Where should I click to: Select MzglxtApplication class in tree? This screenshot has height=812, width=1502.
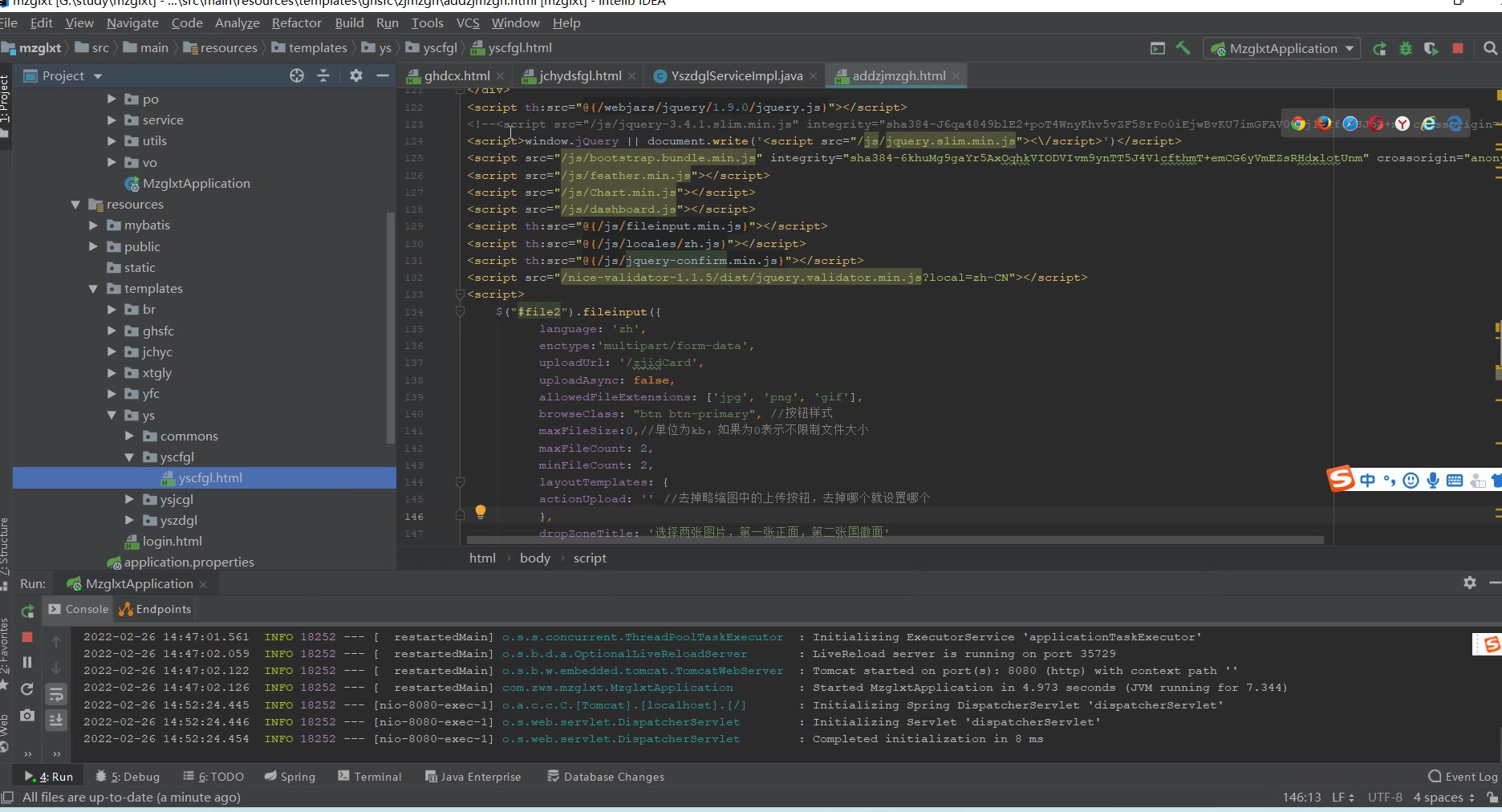coord(188,183)
